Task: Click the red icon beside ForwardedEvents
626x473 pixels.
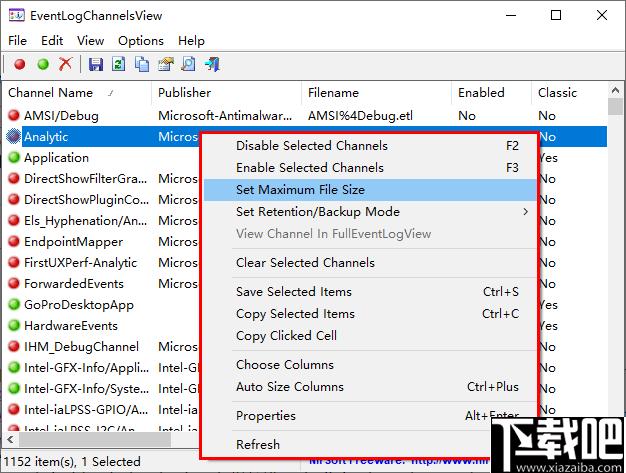Action: (x=14, y=283)
